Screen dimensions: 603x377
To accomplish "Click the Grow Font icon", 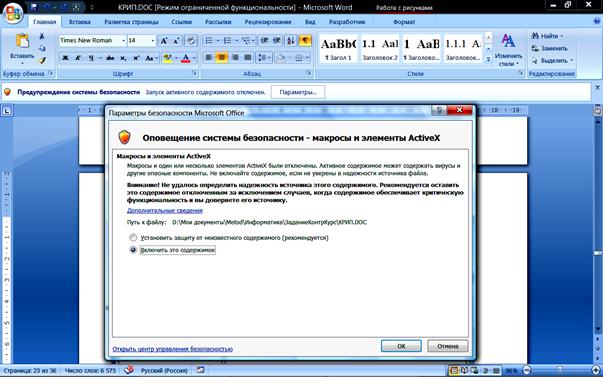I will [x=164, y=40].
